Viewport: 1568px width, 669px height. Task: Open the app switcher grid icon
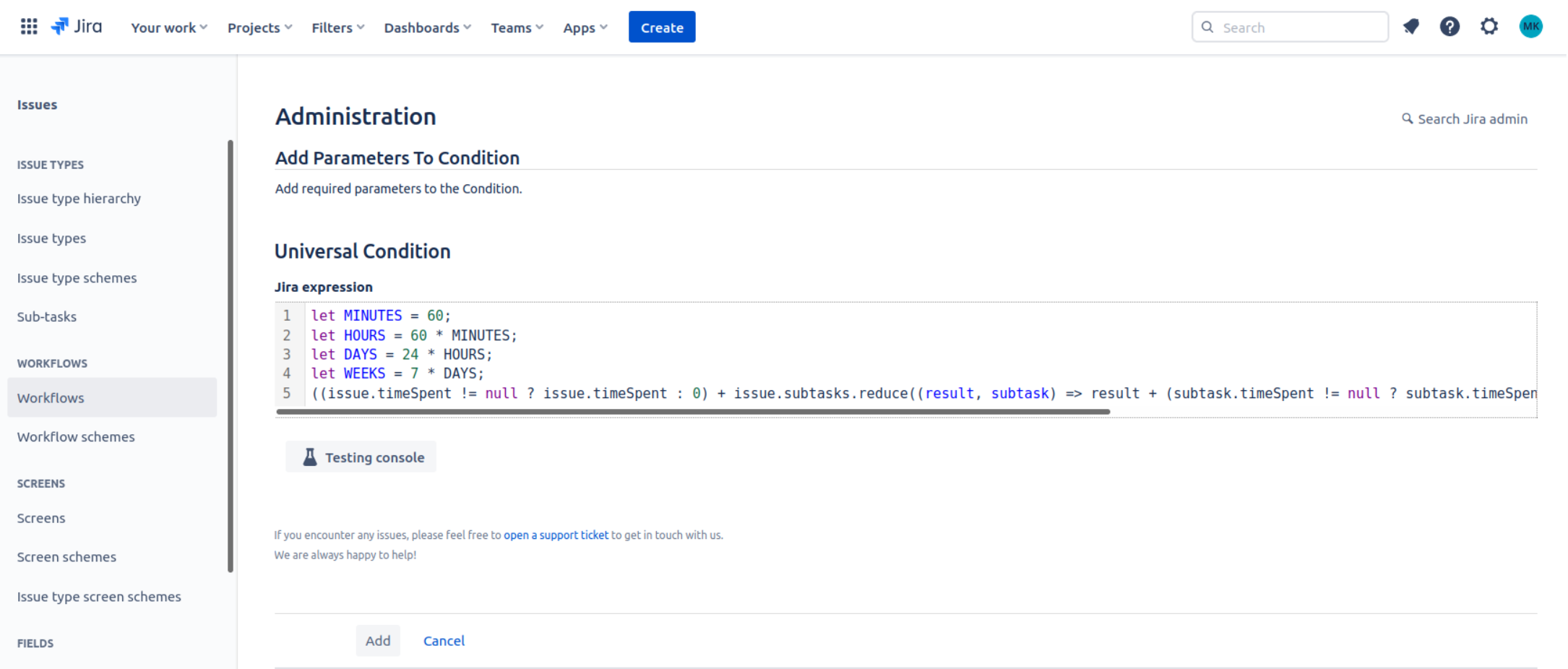tap(29, 27)
